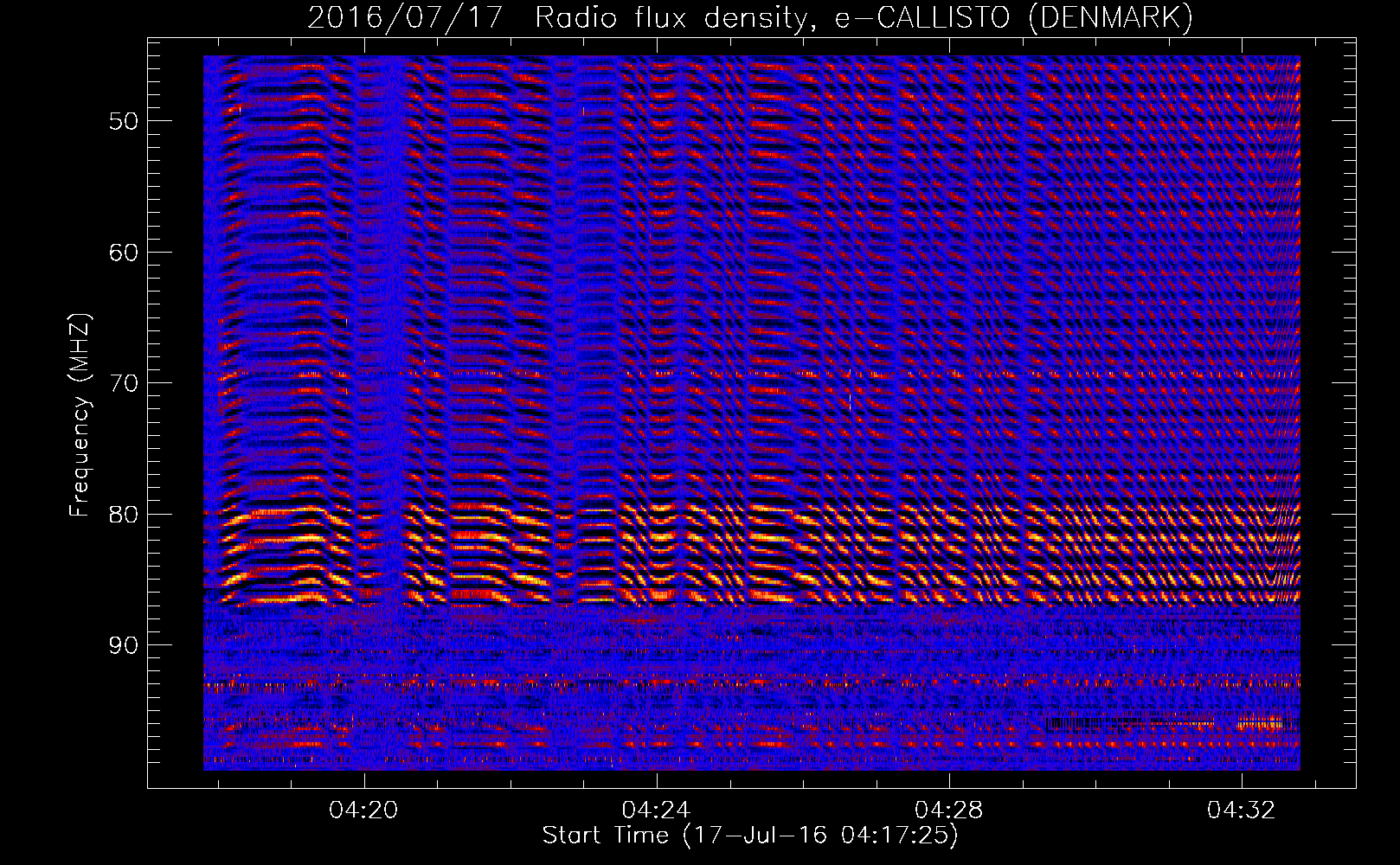
Task: Click the frequency tick label '60'
Action: coord(124,253)
